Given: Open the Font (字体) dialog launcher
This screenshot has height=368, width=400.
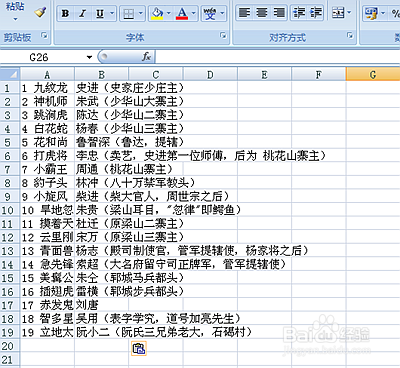Looking at the screenshot, I should (x=223, y=35).
